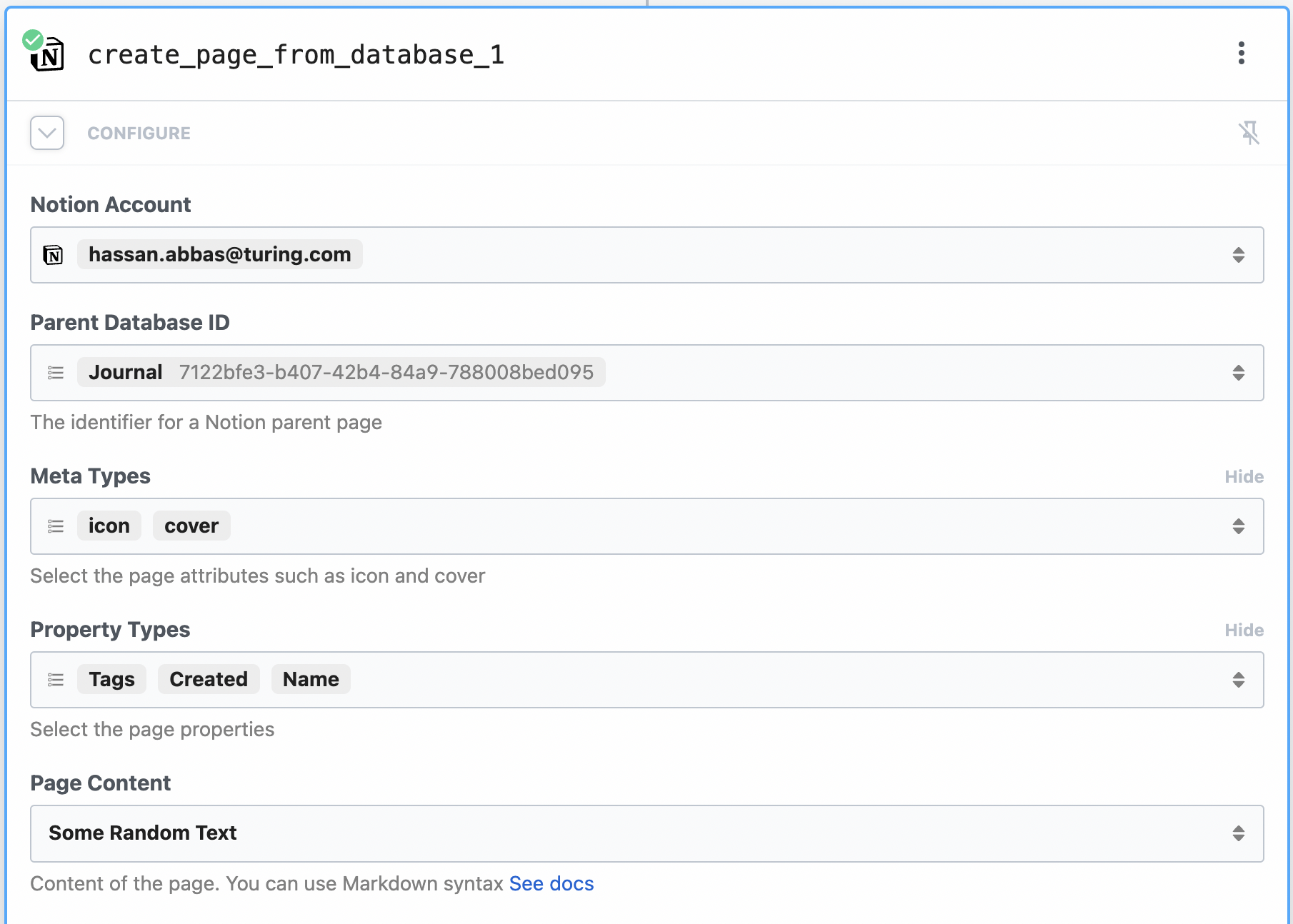Open the Parent Database ID dropdown arrows
Image resolution: width=1293 pixels, height=924 pixels.
point(1238,373)
